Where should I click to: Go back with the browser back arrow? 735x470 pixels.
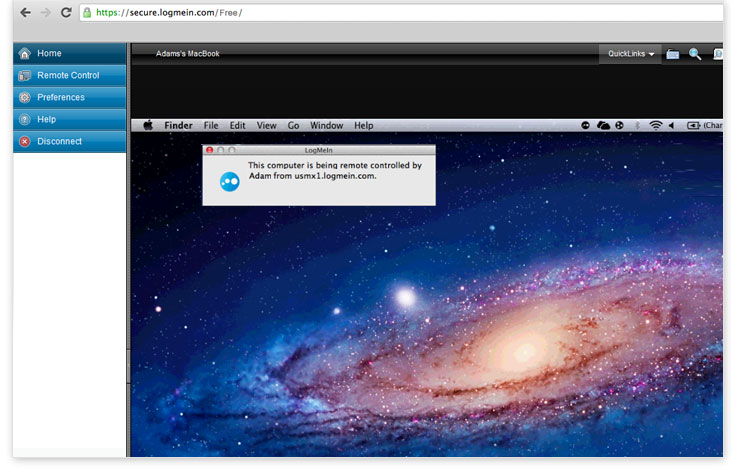click(x=25, y=13)
